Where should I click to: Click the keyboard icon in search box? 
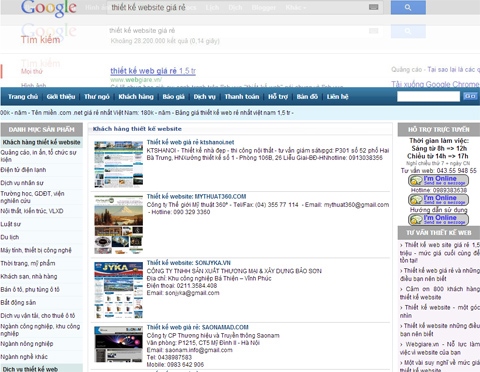coord(373,7)
